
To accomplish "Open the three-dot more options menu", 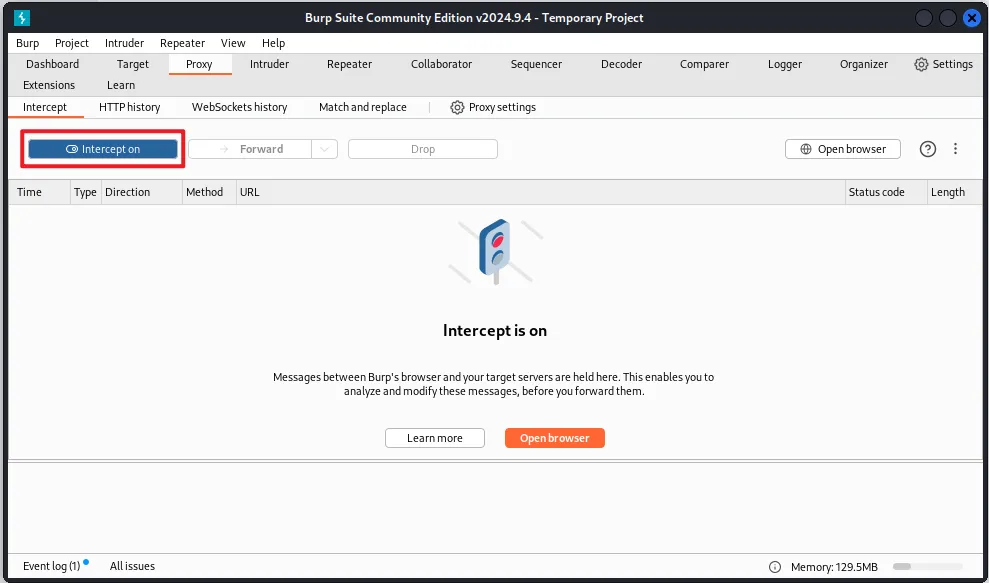I will point(956,149).
